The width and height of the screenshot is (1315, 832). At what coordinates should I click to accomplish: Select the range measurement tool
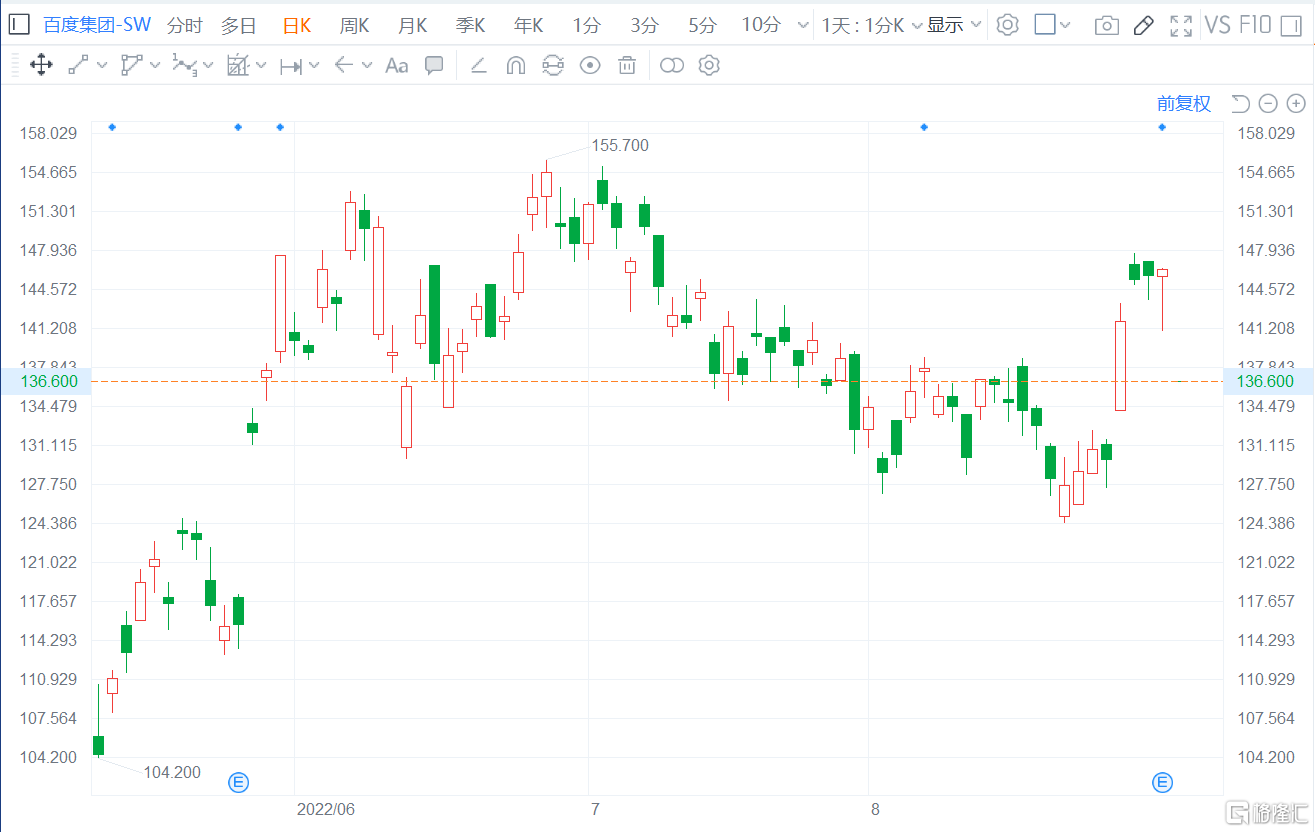[x=291, y=66]
